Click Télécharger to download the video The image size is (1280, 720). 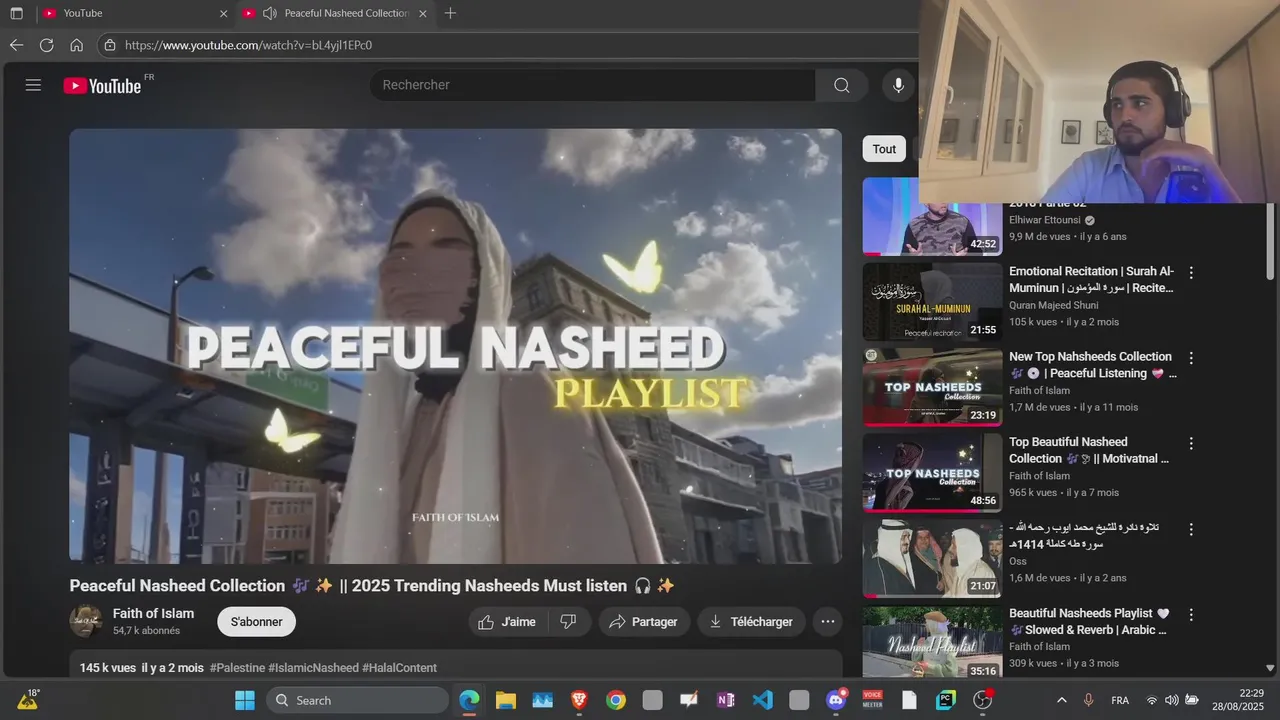click(751, 622)
